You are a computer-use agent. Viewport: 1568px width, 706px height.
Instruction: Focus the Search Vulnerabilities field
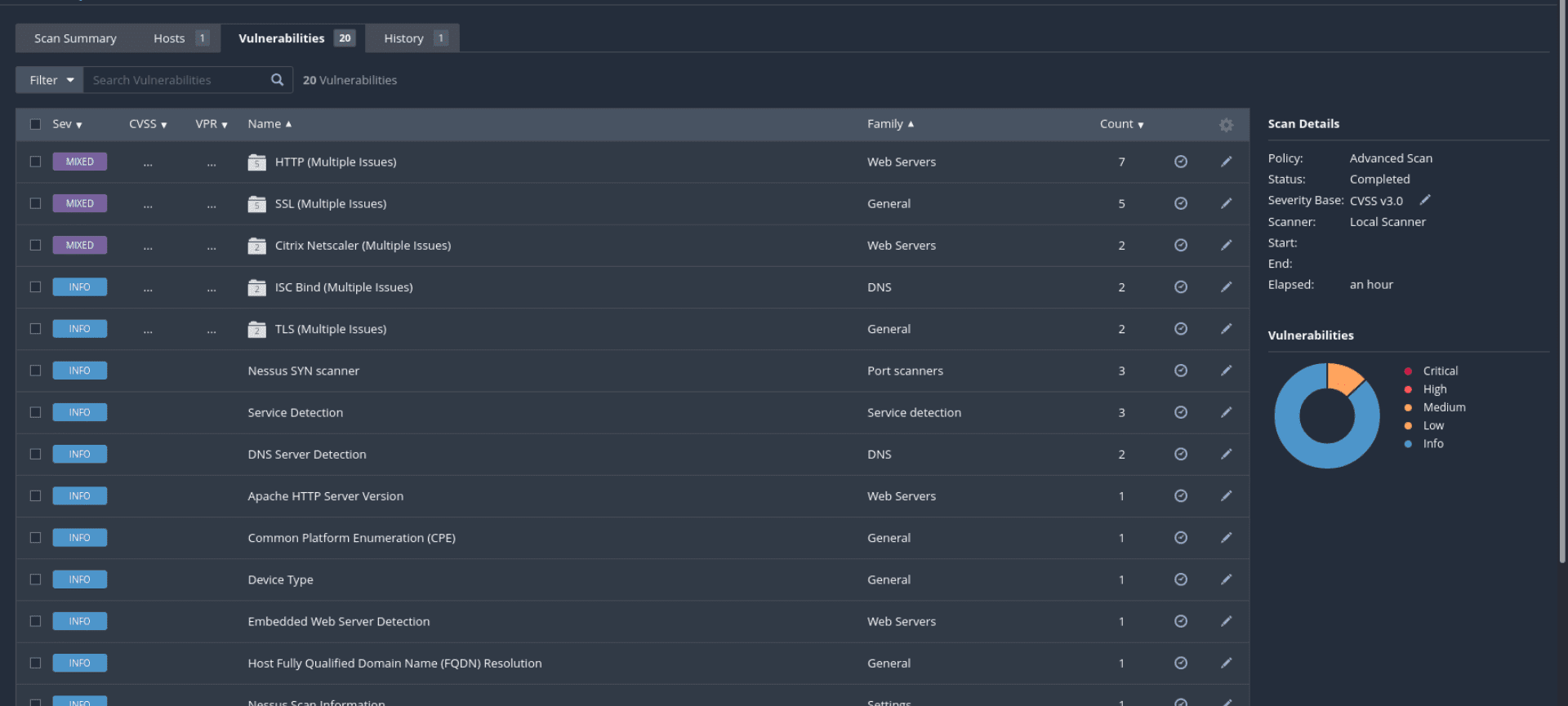(x=177, y=80)
